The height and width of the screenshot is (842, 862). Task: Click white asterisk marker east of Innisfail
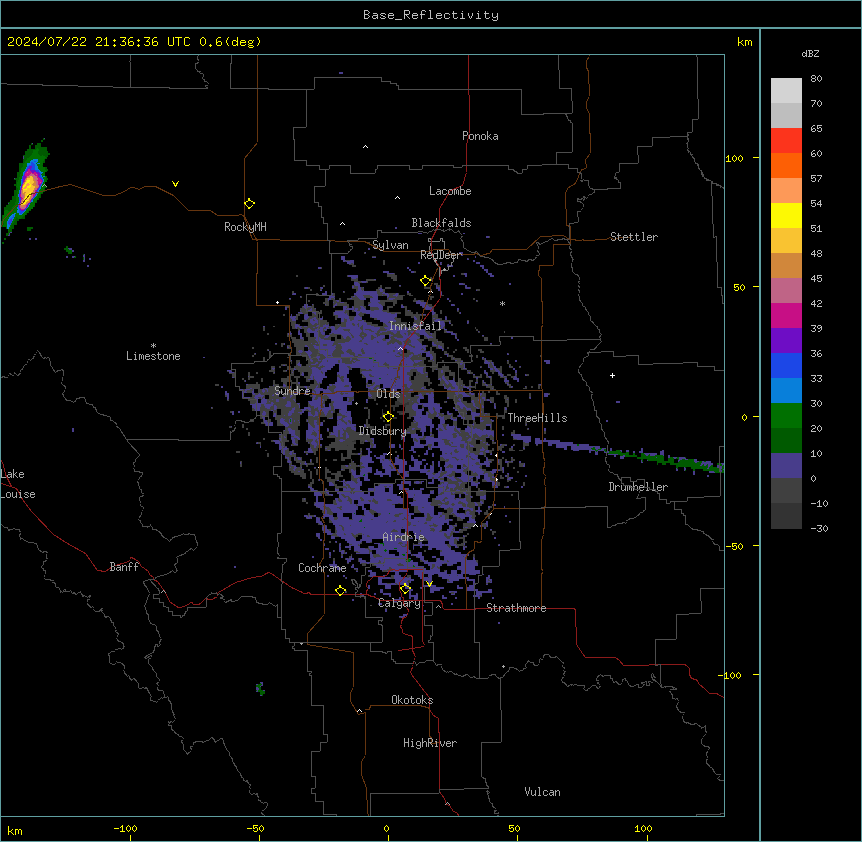[502, 303]
